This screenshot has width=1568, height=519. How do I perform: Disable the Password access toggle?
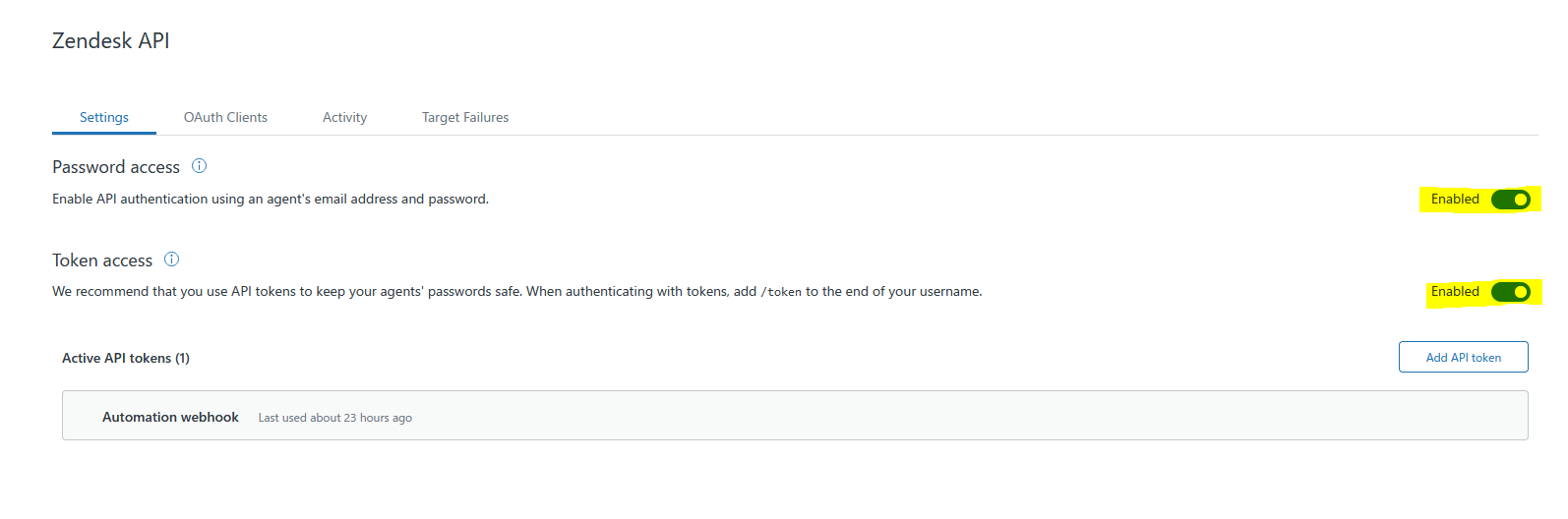[1510, 200]
